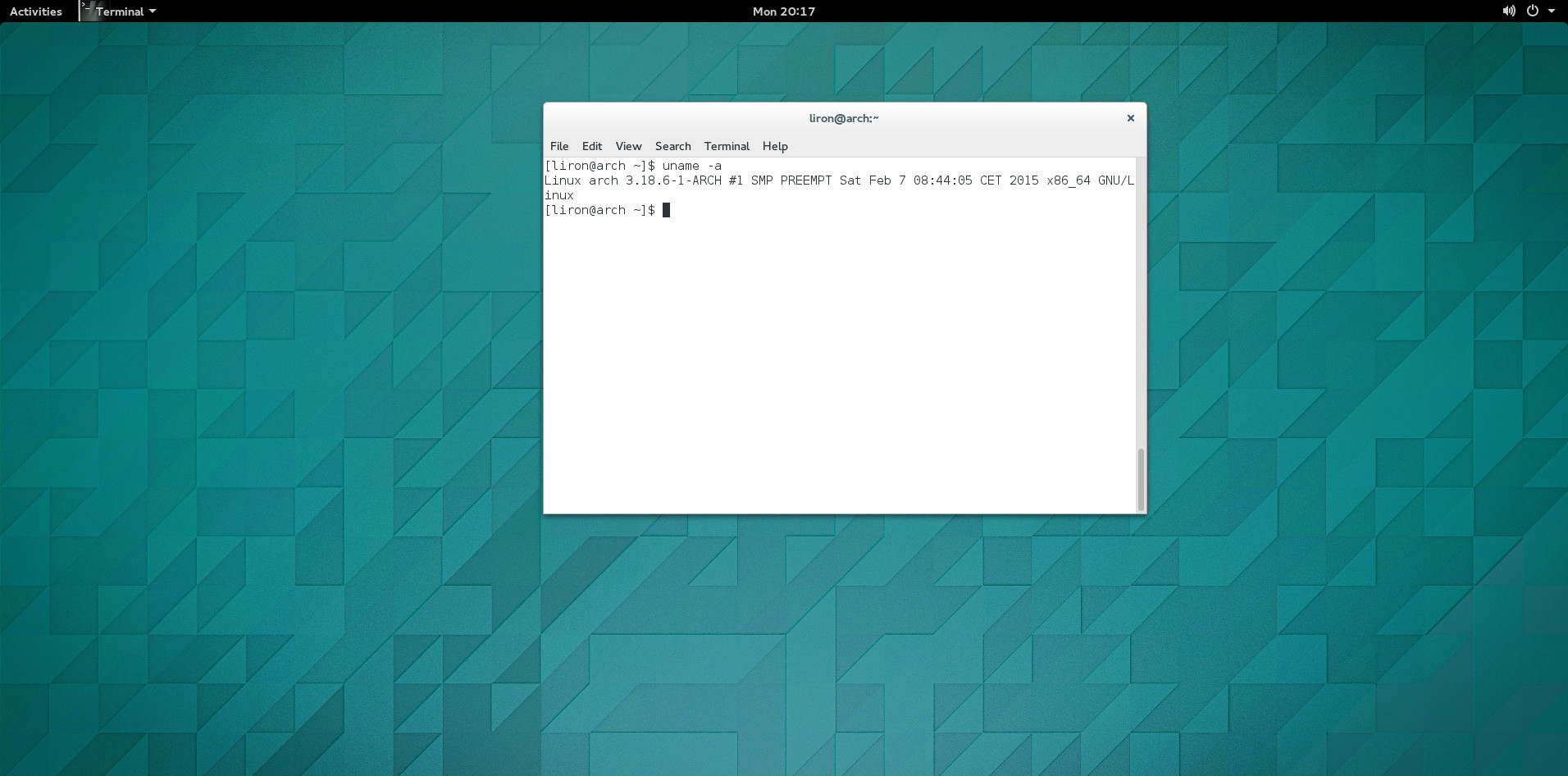Click the volume speaker icon
Image resolution: width=1568 pixels, height=776 pixels.
point(1508,11)
